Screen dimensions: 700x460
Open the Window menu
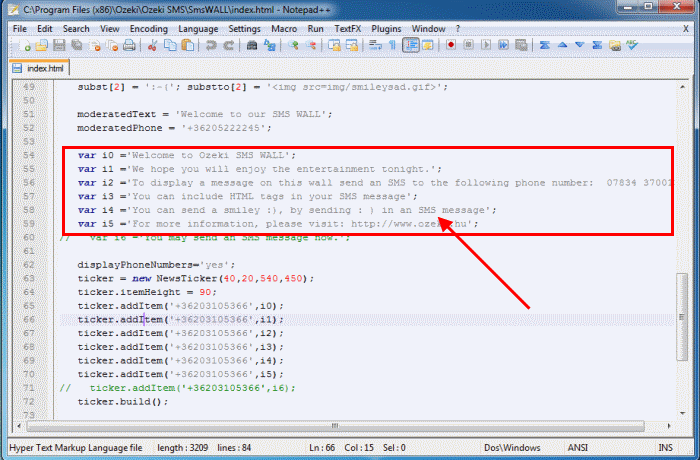point(429,29)
